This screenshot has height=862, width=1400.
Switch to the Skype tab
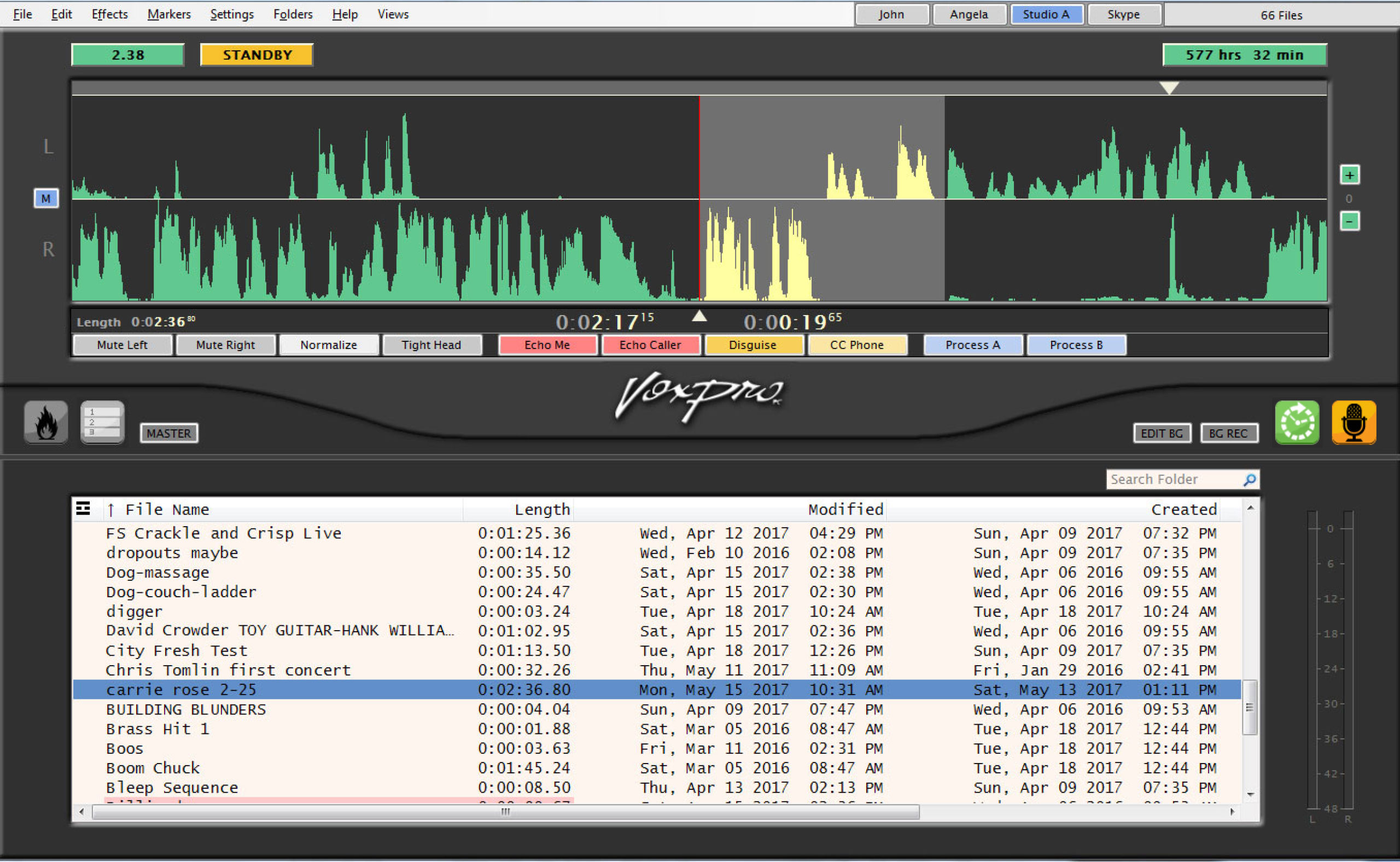click(1124, 14)
